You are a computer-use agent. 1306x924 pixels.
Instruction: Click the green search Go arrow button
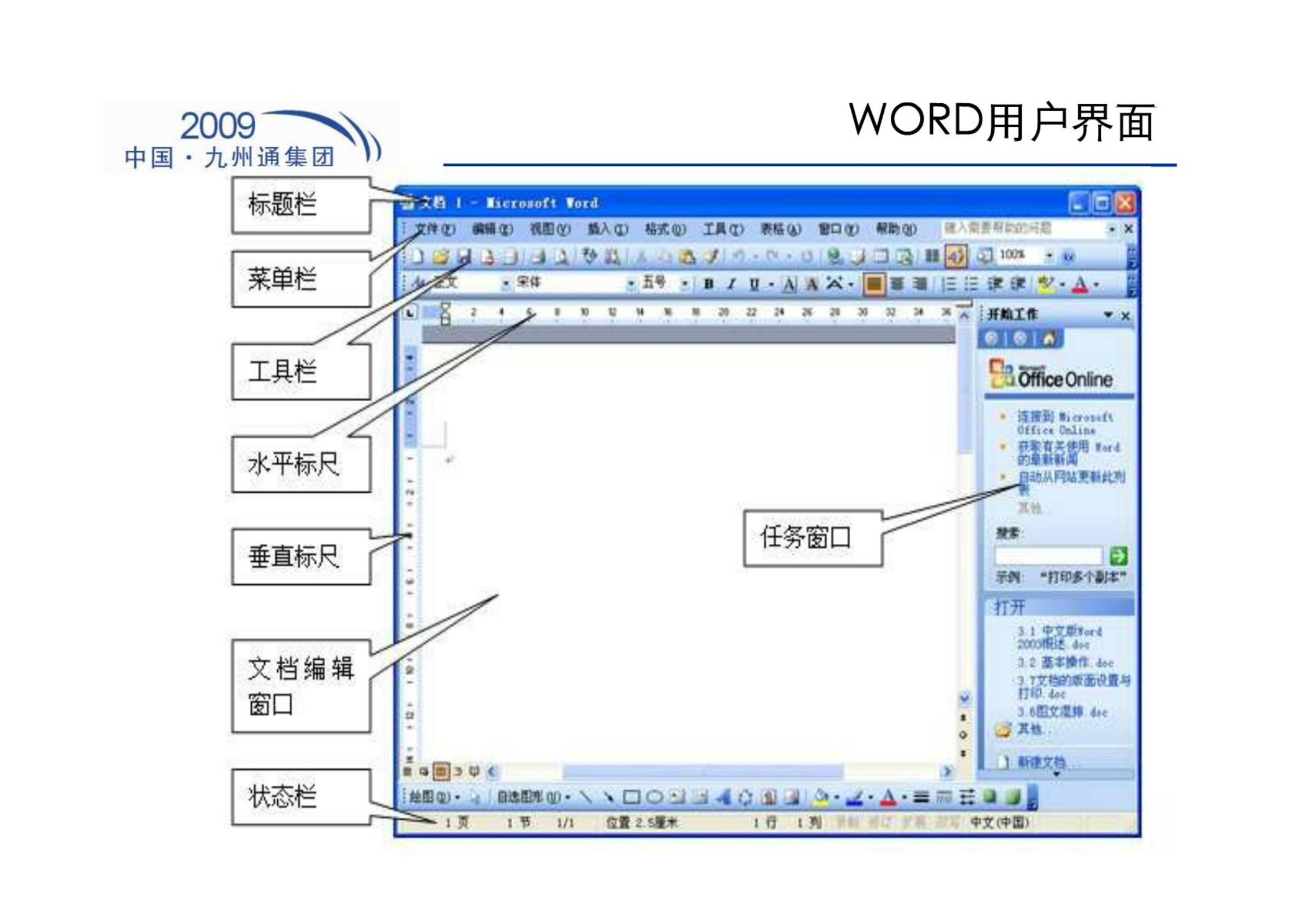point(1118,556)
